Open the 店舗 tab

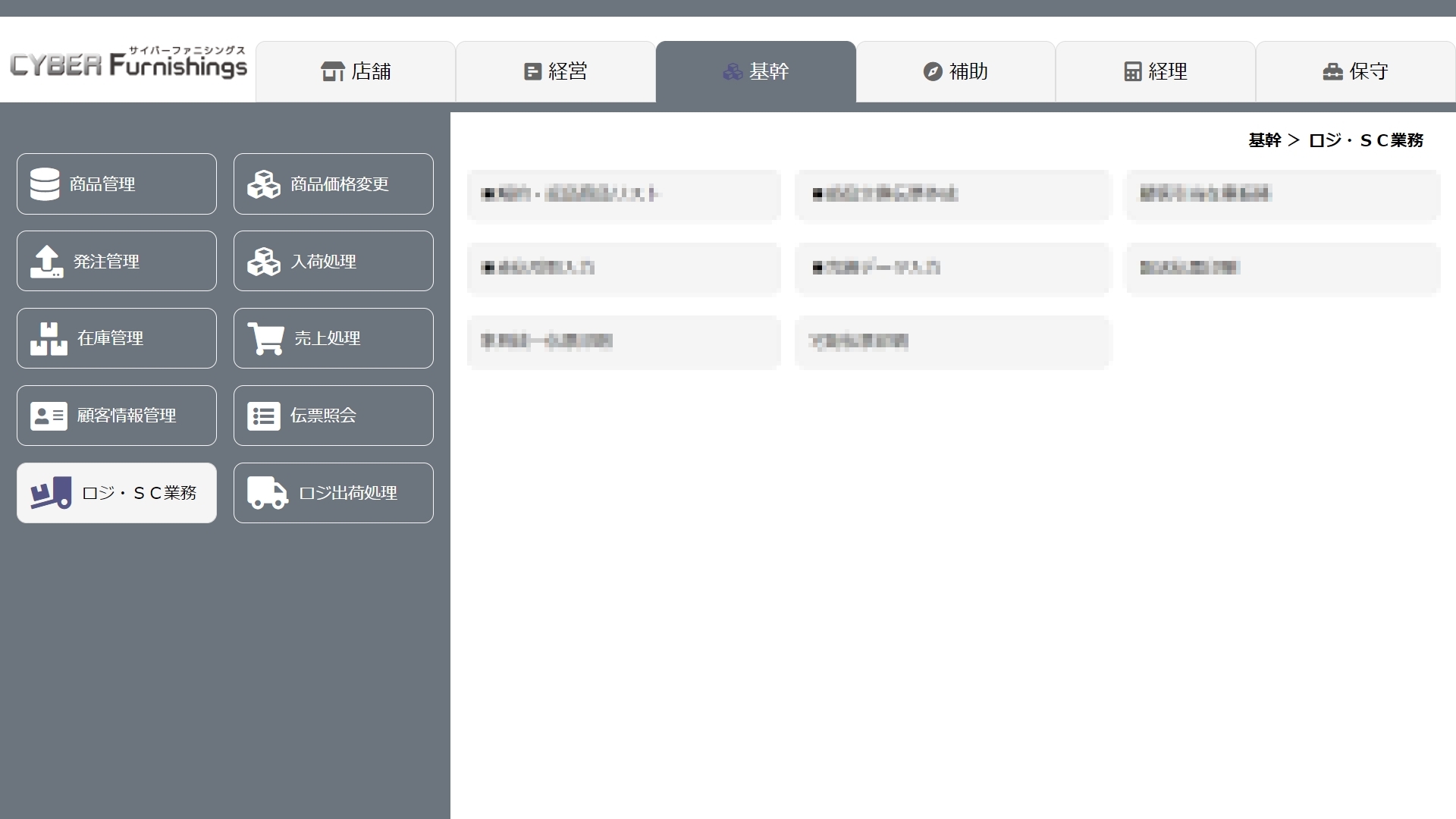point(356,71)
